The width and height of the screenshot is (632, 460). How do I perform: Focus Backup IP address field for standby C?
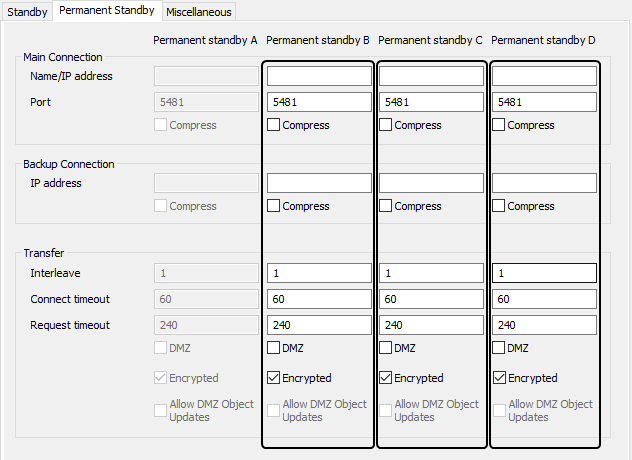[431, 183]
